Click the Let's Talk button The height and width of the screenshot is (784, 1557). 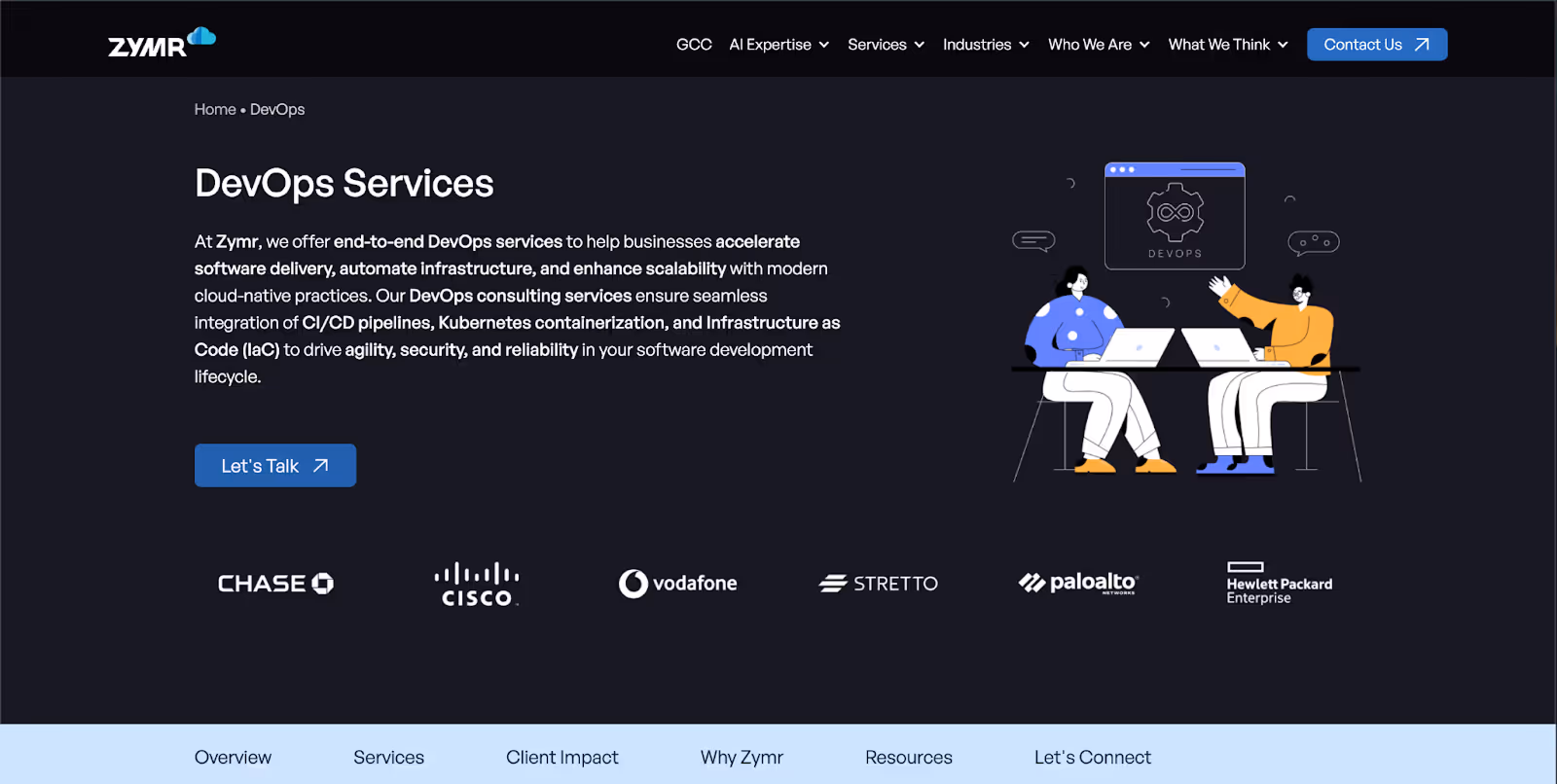tap(275, 466)
